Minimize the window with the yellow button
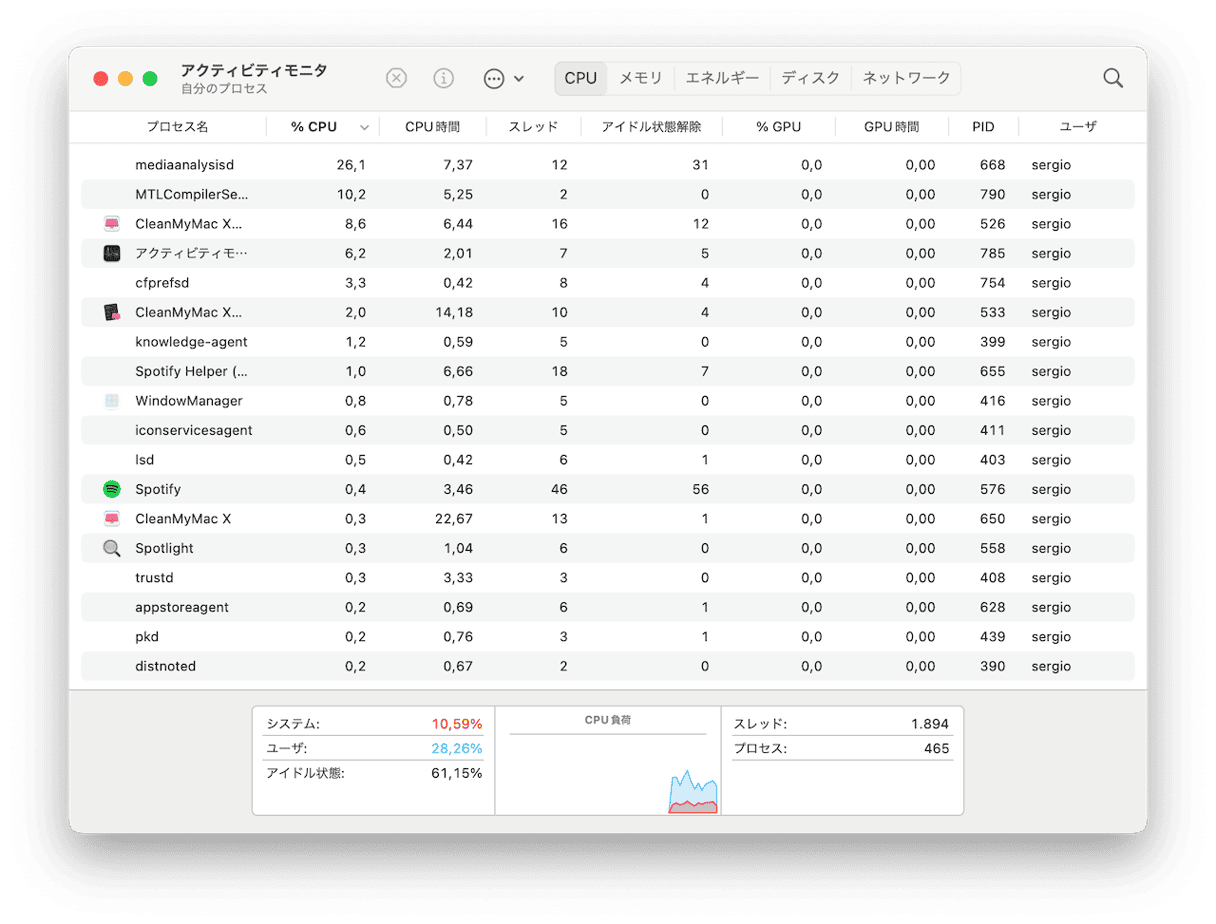 [x=126, y=78]
